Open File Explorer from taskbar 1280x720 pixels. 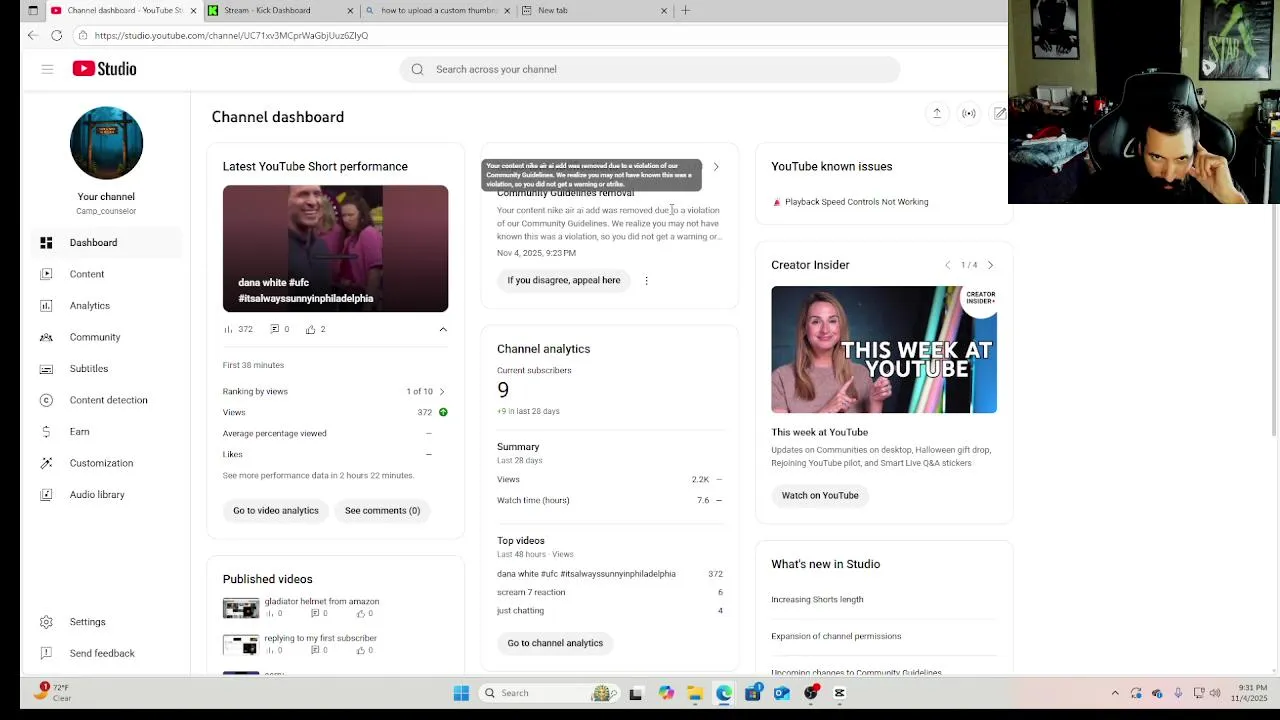695,693
